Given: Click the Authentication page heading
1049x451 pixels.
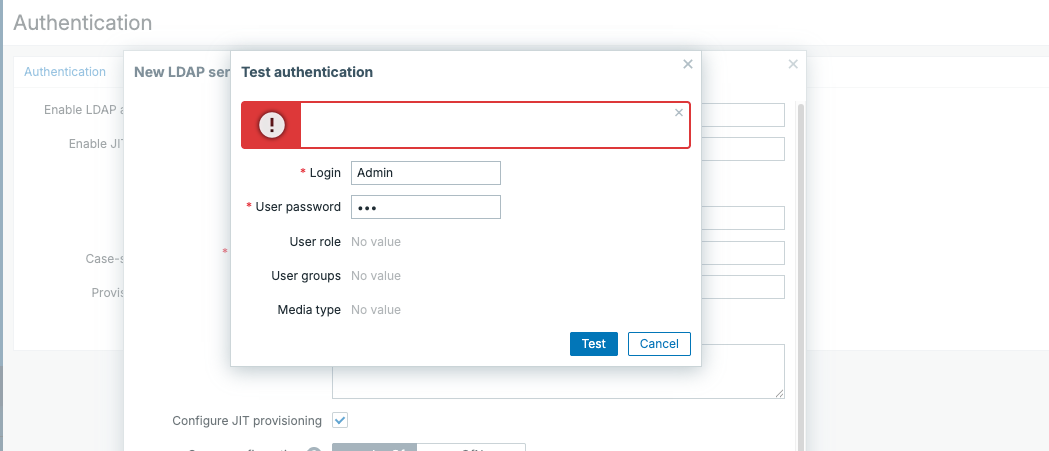Looking at the screenshot, I should pos(83,22).
